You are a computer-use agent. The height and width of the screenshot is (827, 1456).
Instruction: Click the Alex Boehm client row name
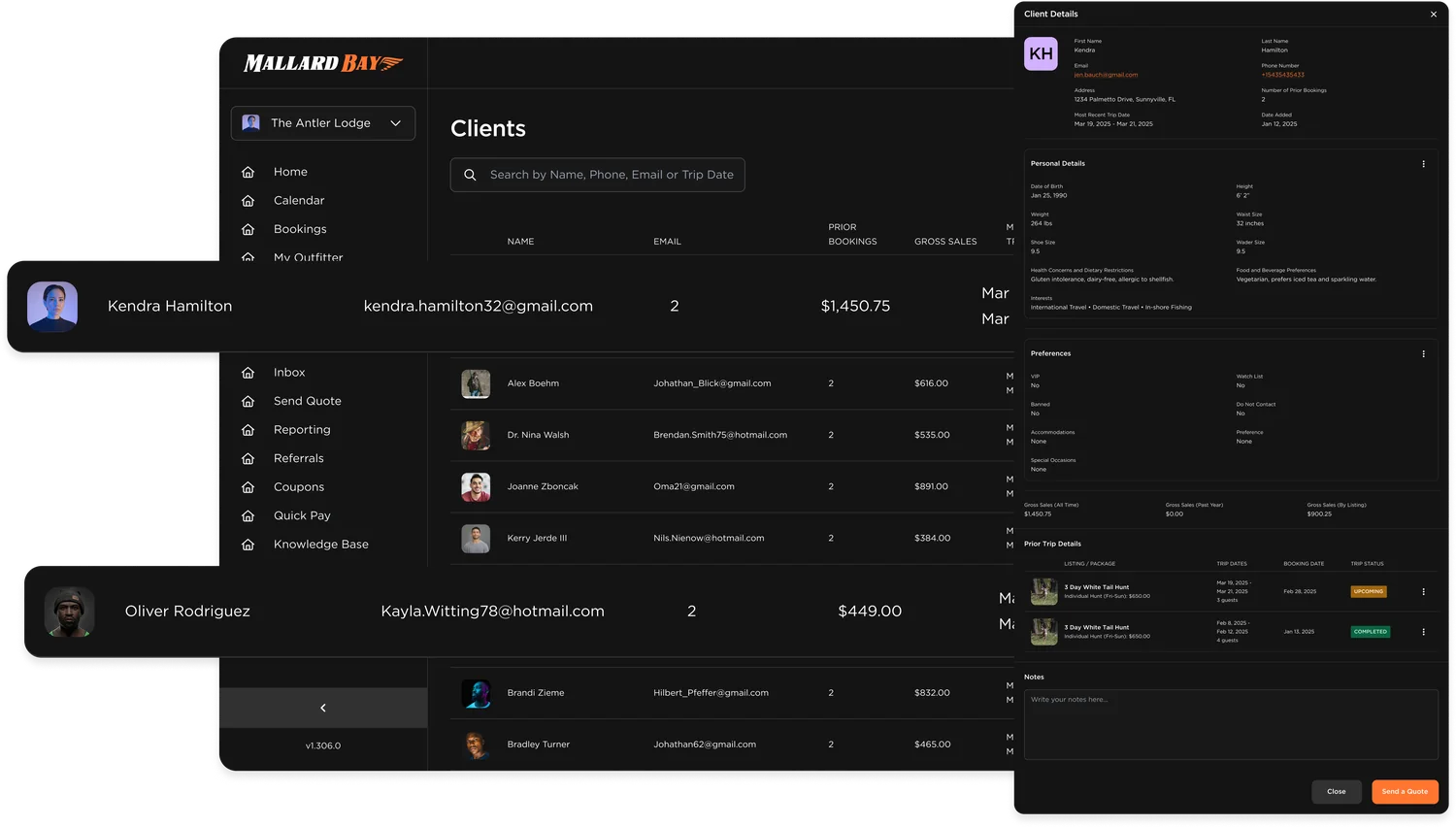(533, 383)
